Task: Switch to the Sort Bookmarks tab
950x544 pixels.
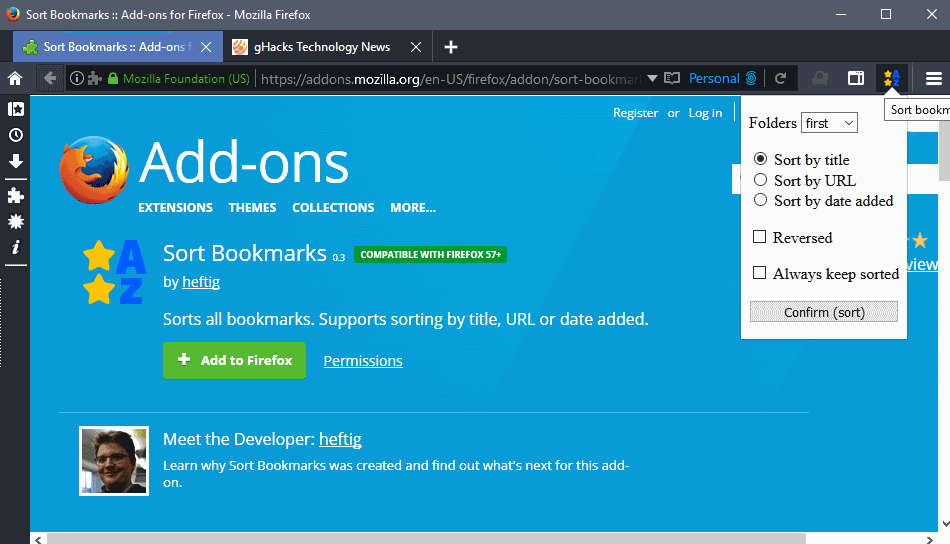Action: click(x=118, y=47)
